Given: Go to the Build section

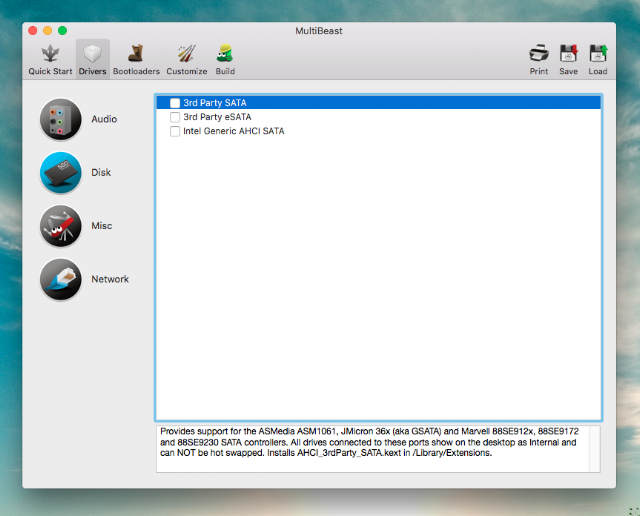Looking at the screenshot, I should pos(225,53).
